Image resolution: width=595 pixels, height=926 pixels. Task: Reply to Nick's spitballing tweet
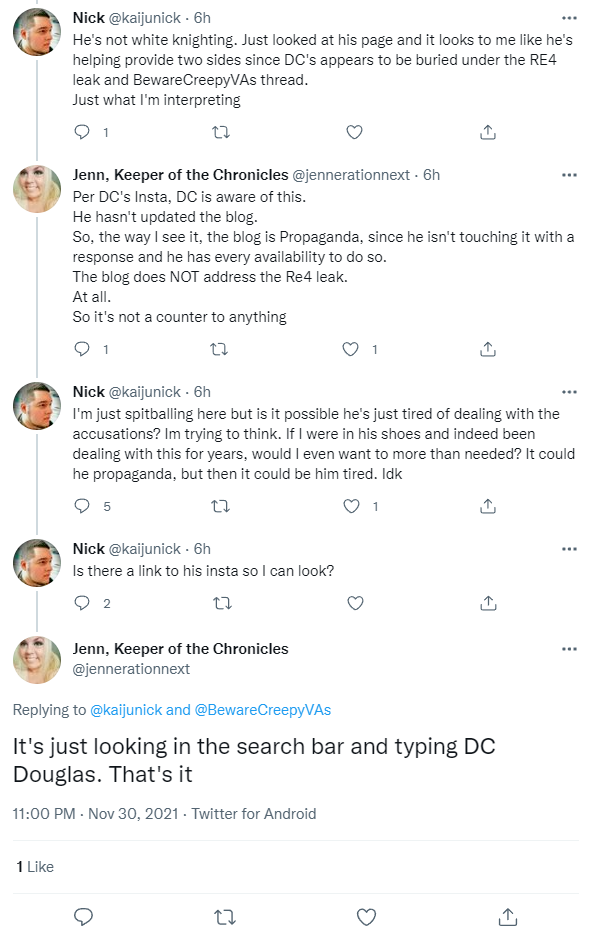click(82, 506)
